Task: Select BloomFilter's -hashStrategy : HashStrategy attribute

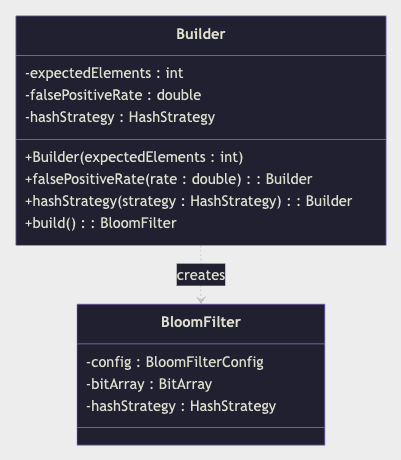Action: click(x=181, y=406)
